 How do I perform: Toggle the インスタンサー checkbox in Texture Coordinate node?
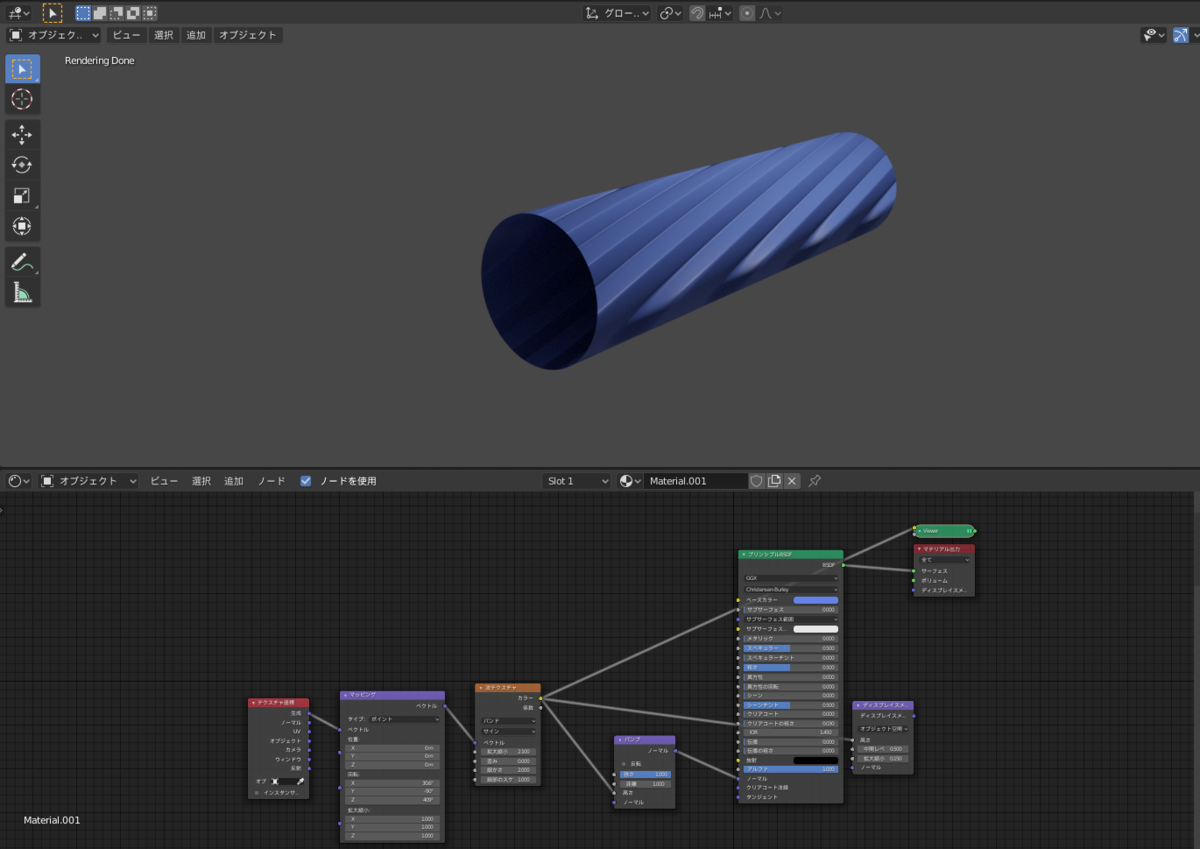click(256, 792)
